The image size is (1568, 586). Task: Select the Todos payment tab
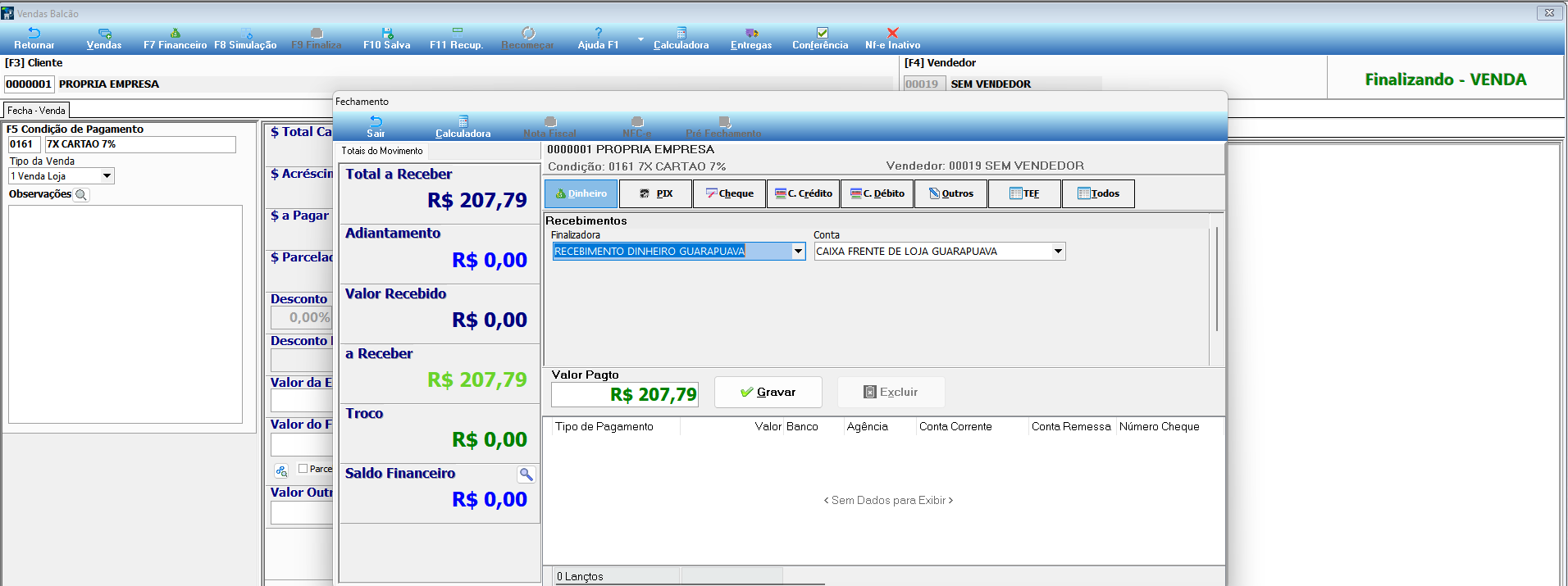point(1098,194)
